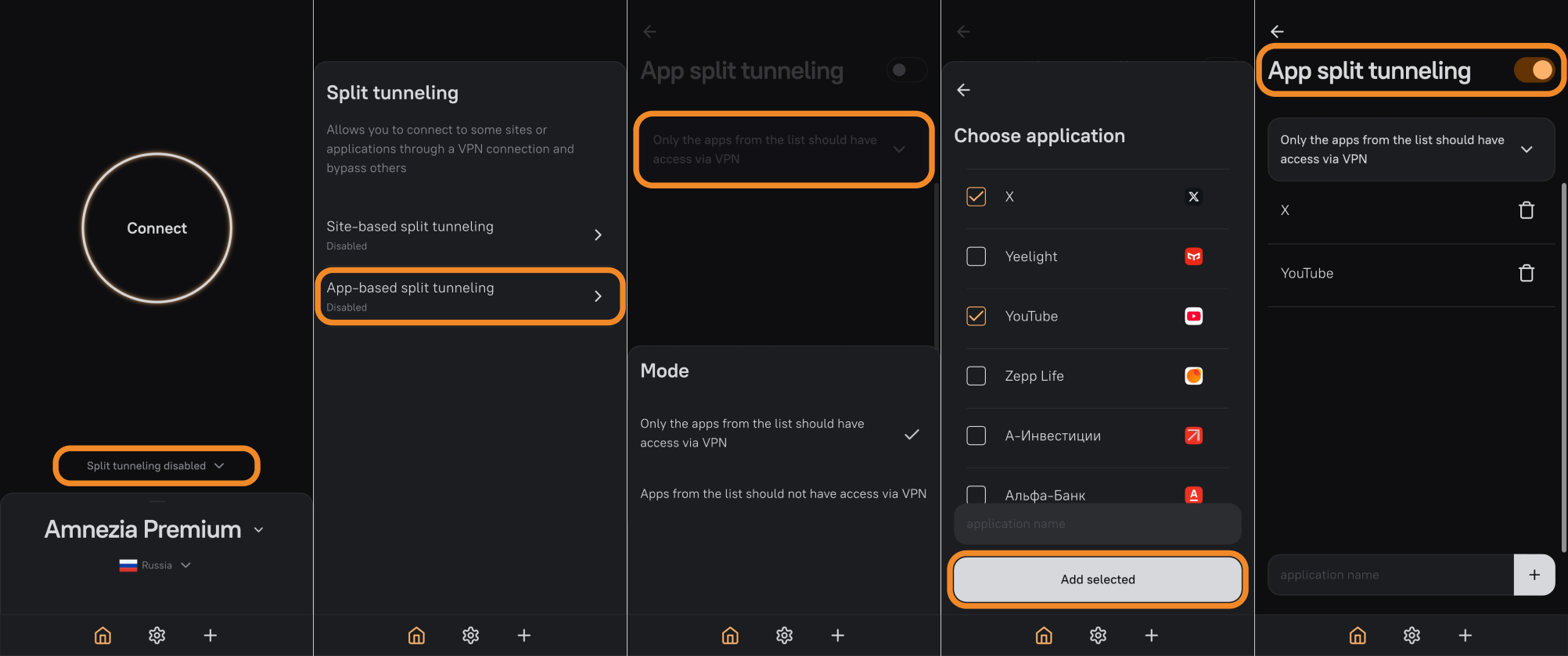The height and width of the screenshot is (656, 1568).
Task: Focus application name field above Add selected
Action: click(1097, 524)
